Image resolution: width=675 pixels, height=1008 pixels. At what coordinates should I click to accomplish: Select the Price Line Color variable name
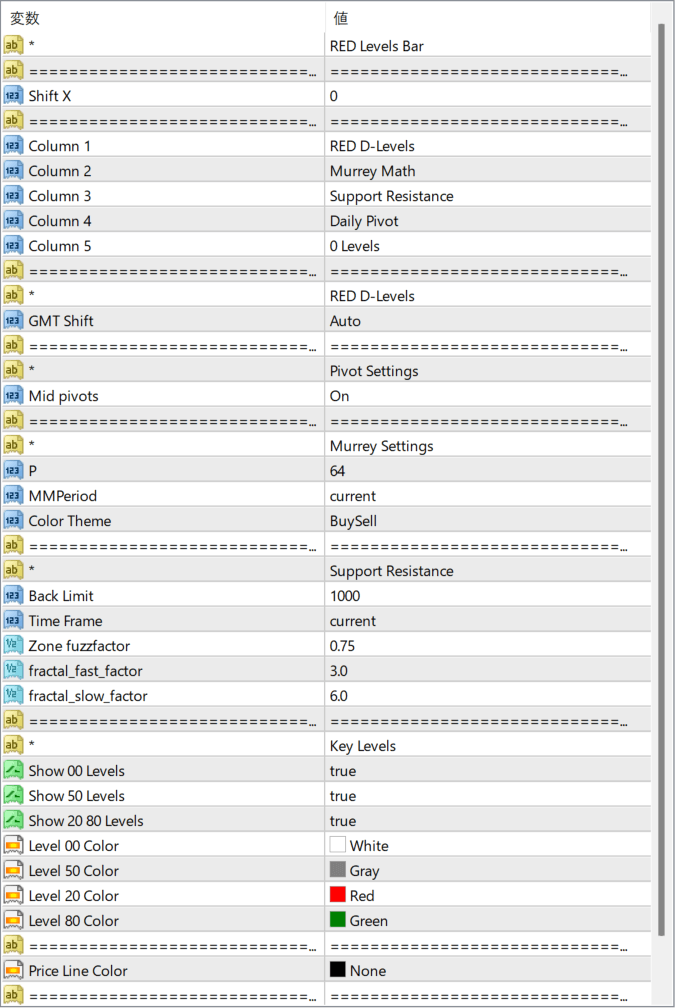[x=78, y=971]
